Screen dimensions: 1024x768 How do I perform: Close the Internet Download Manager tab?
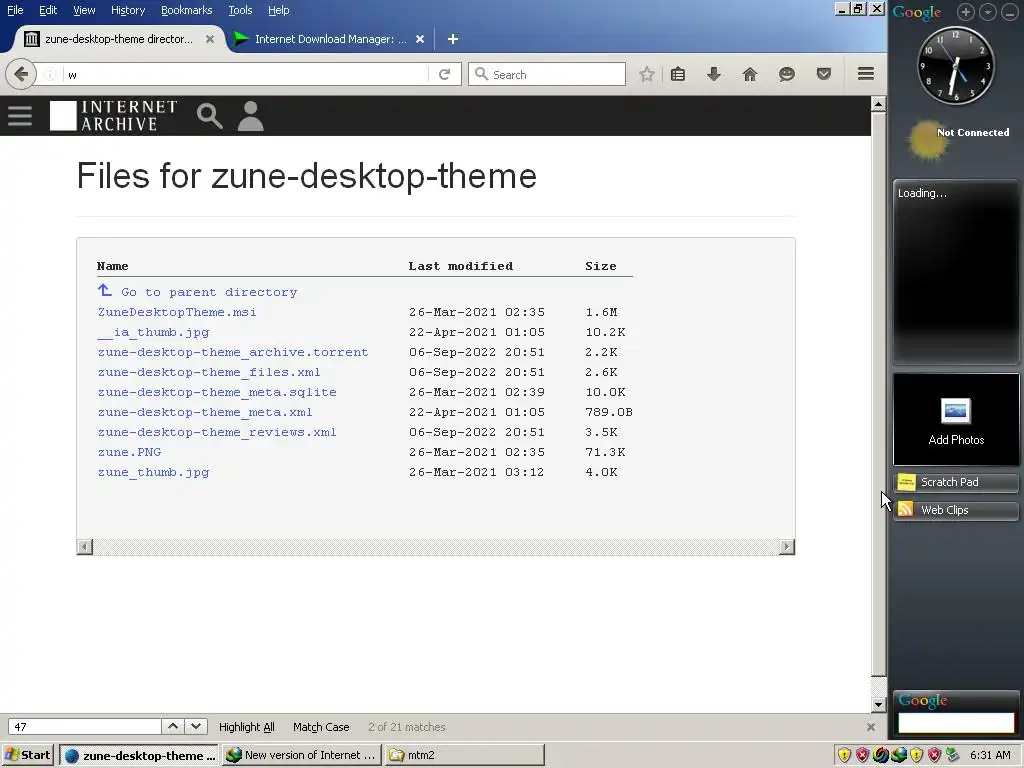pos(420,39)
